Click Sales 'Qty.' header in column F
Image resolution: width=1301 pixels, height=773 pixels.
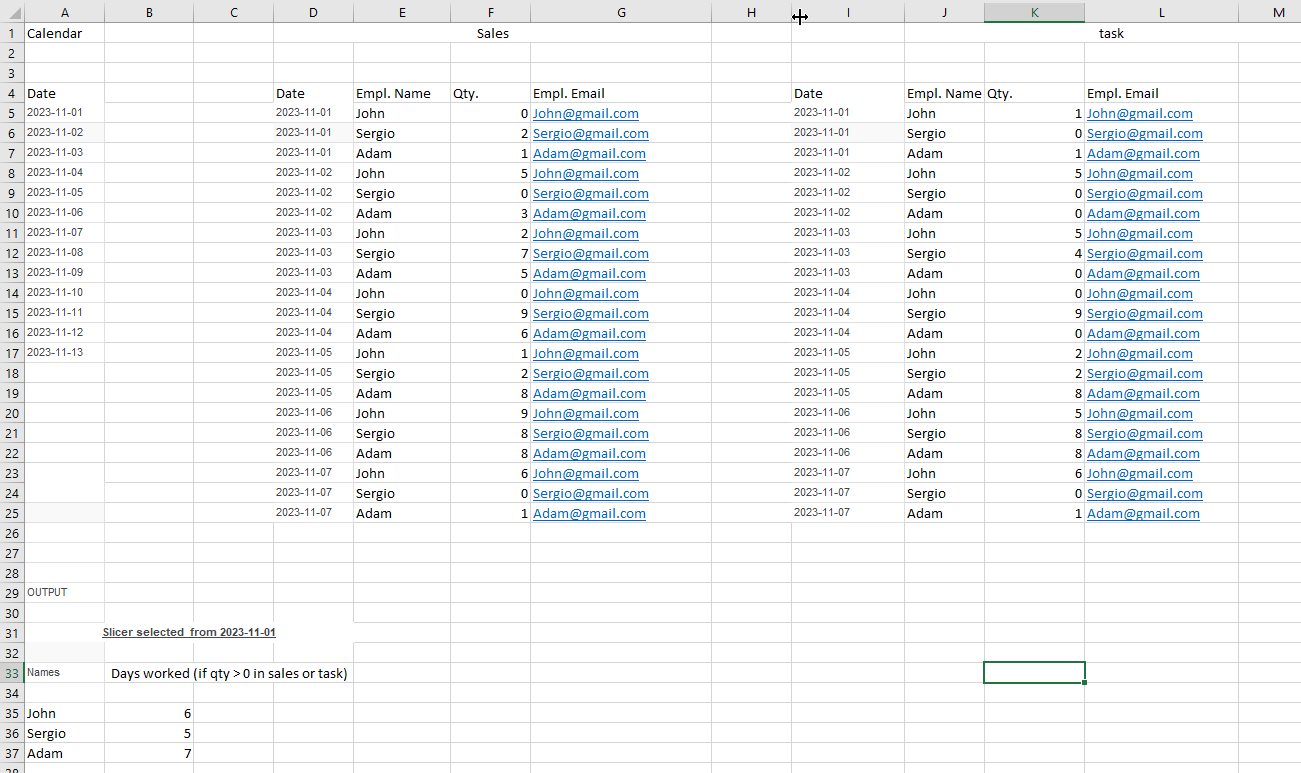490,93
